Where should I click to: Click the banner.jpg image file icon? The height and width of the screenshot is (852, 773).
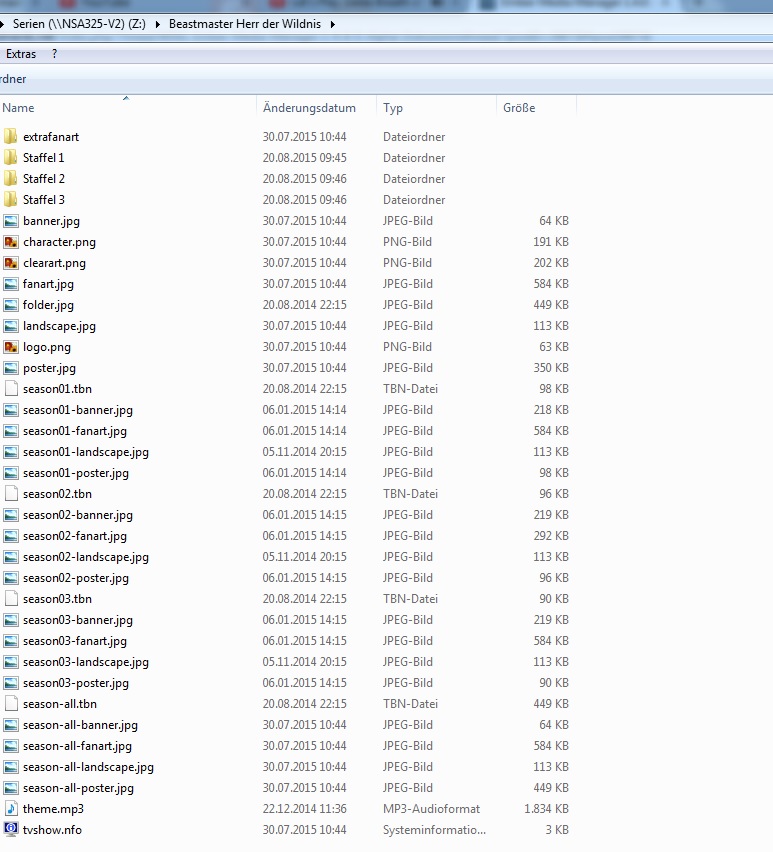click(10, 221)
